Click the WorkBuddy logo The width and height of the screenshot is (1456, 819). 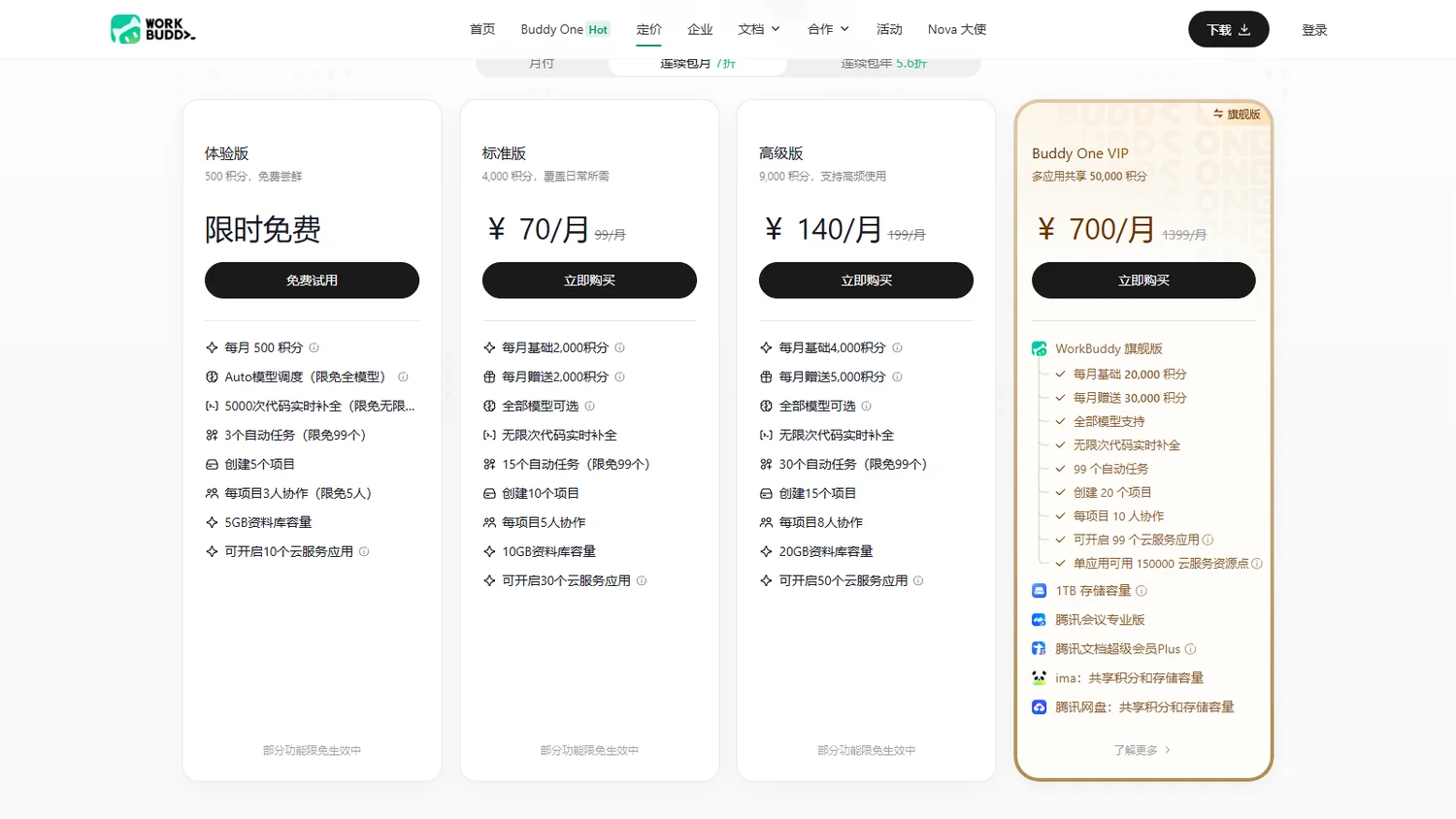point(153,29)
